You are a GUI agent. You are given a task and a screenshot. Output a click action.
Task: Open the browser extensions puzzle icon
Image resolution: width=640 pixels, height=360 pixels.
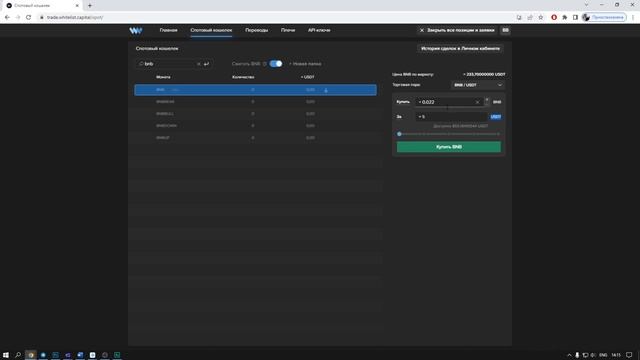(x=564, y=18)
